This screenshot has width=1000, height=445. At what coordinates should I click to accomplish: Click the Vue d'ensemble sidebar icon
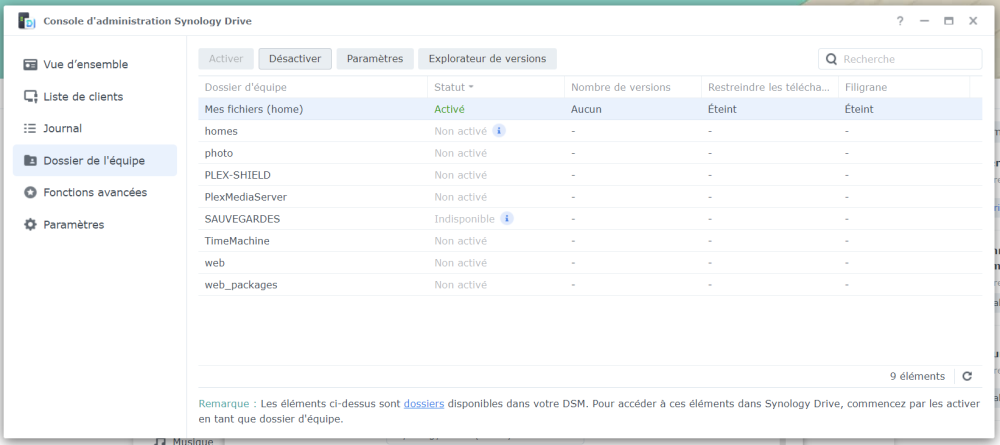coord(30,64)
